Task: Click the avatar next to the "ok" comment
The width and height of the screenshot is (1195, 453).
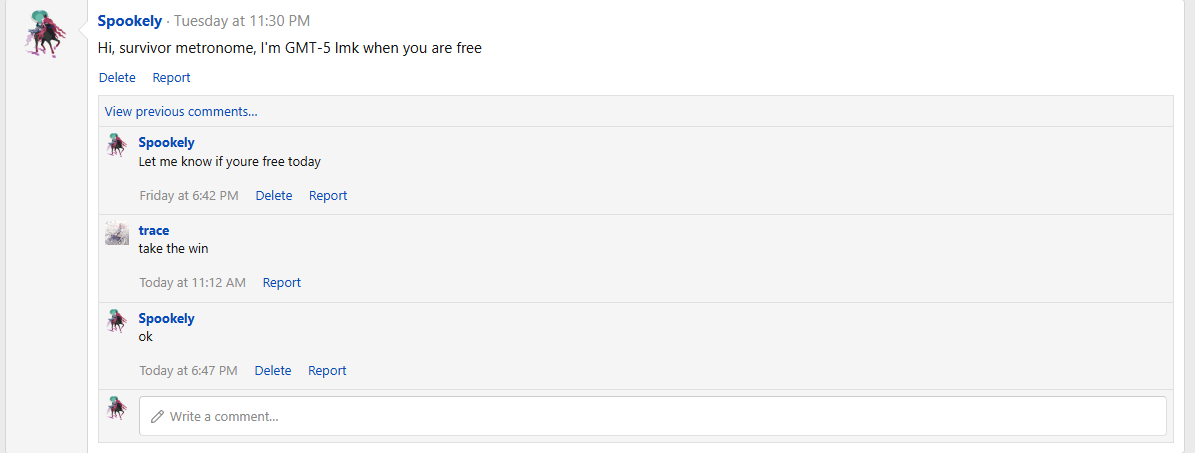Action: click(x=117, y=321)
